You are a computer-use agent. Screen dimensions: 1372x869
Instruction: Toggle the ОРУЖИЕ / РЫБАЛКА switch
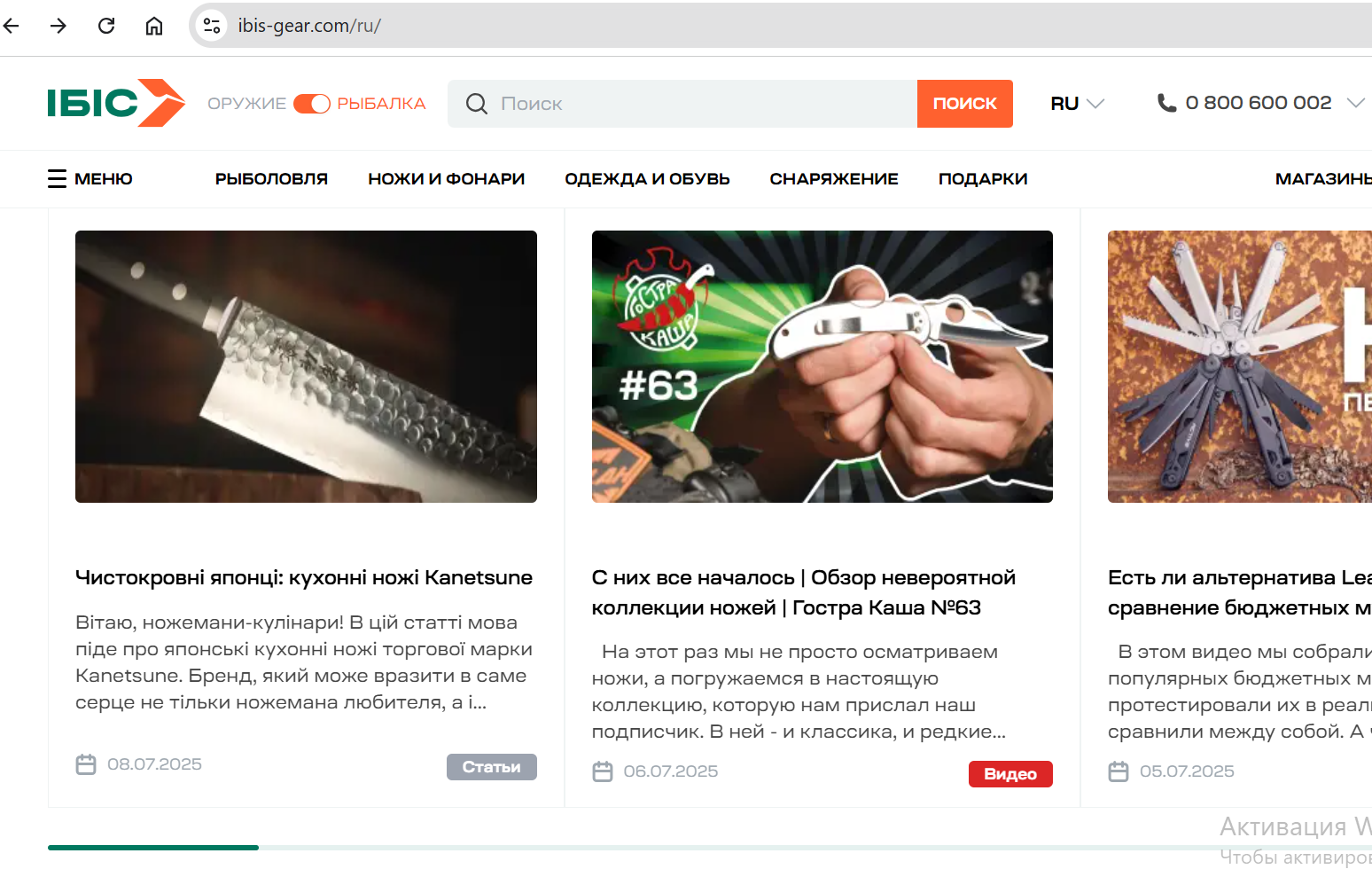[312, 104]
